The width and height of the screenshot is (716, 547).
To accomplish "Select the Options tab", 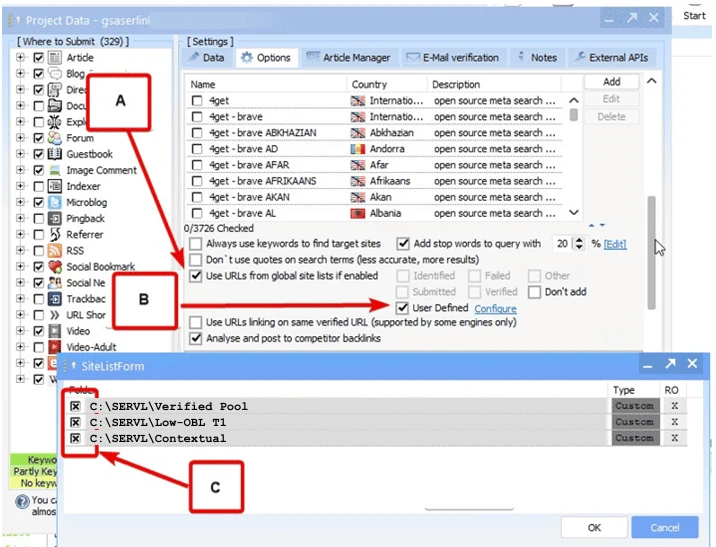I will tap(266, 58).
